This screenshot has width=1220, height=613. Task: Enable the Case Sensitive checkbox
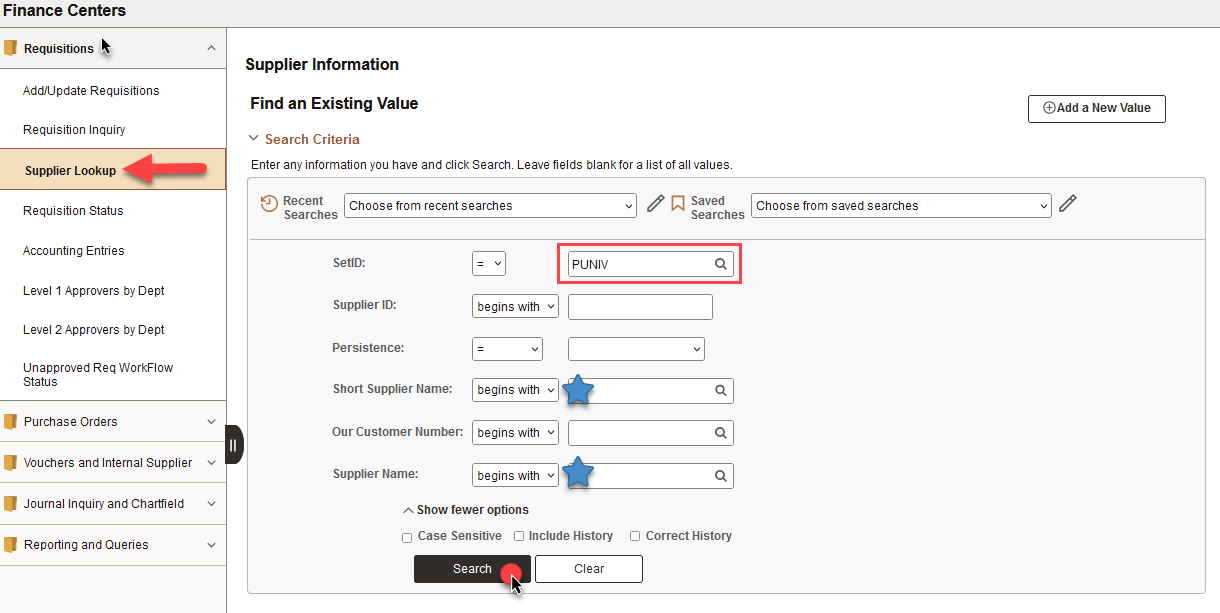(407, 537)
